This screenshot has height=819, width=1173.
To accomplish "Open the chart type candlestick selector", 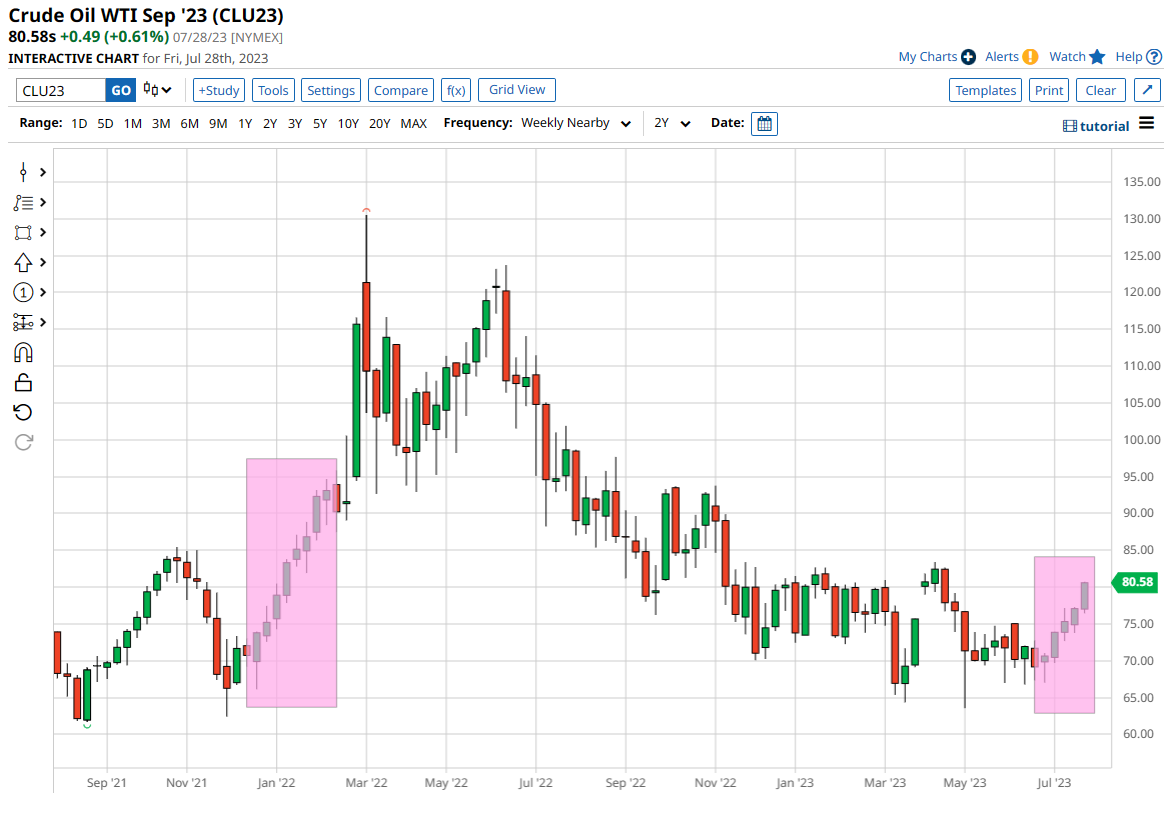I will coord(157,90).
